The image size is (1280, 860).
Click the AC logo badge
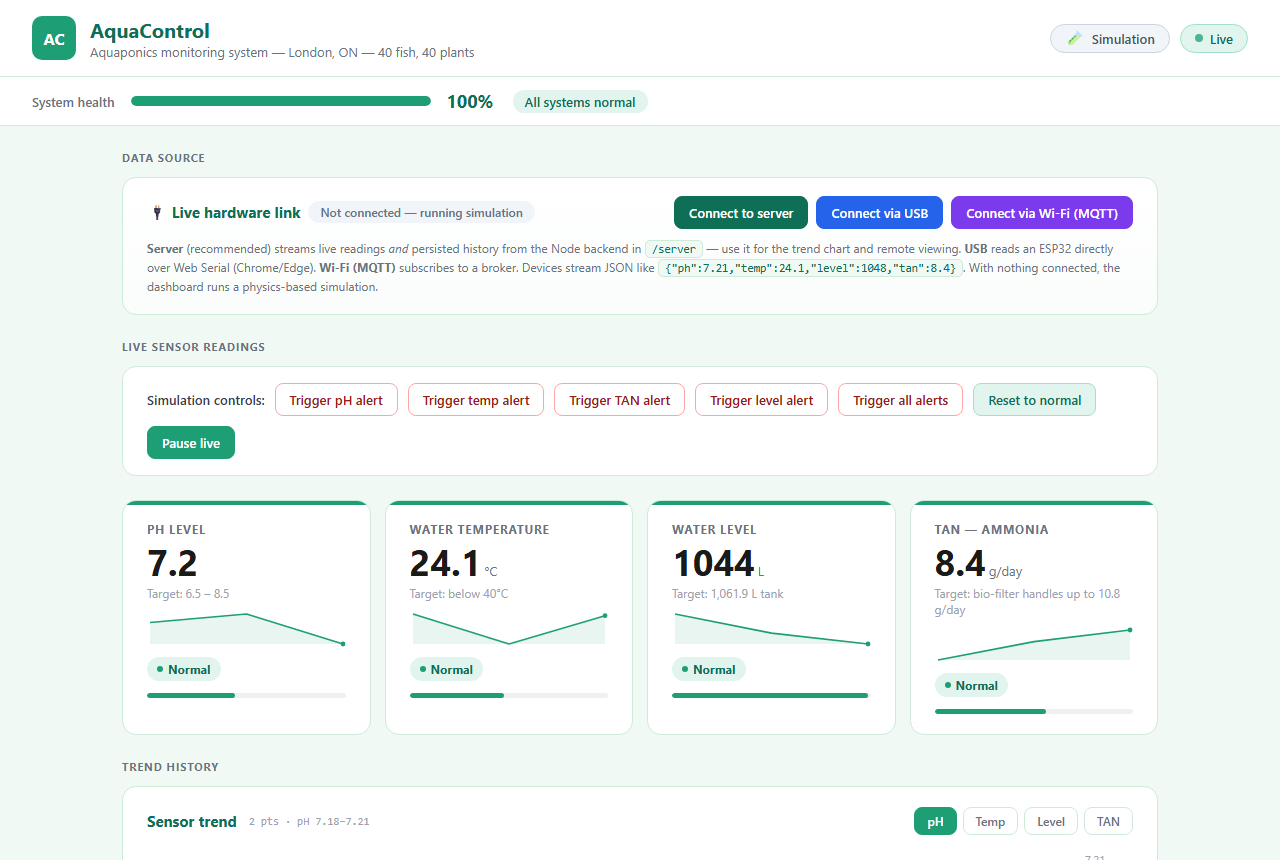[x=54, y=38]
